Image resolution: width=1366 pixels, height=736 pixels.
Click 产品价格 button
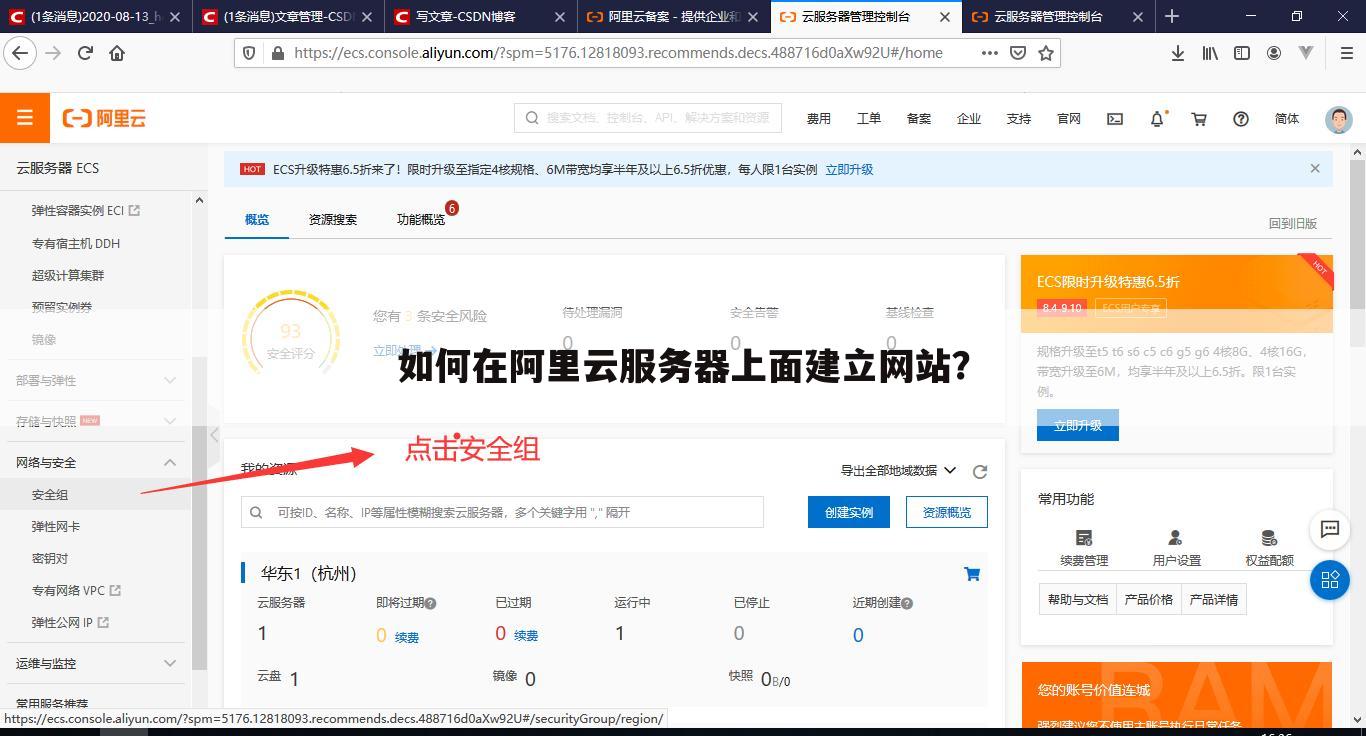click(1149, 599)
